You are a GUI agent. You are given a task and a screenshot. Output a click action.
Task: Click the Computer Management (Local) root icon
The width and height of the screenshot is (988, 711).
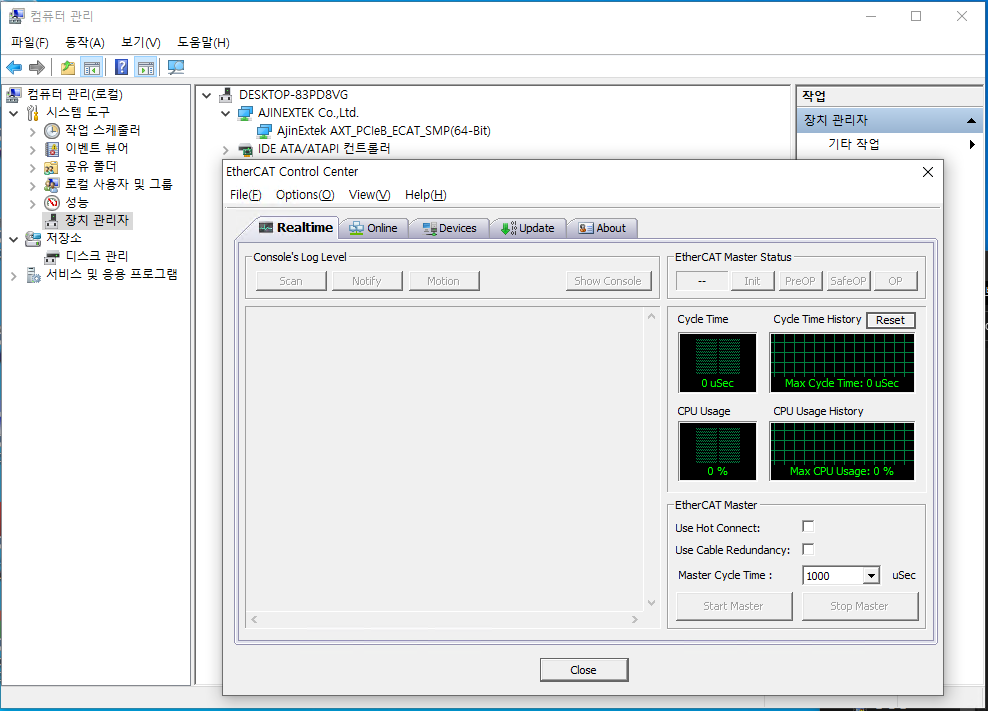tap(14, 95)
